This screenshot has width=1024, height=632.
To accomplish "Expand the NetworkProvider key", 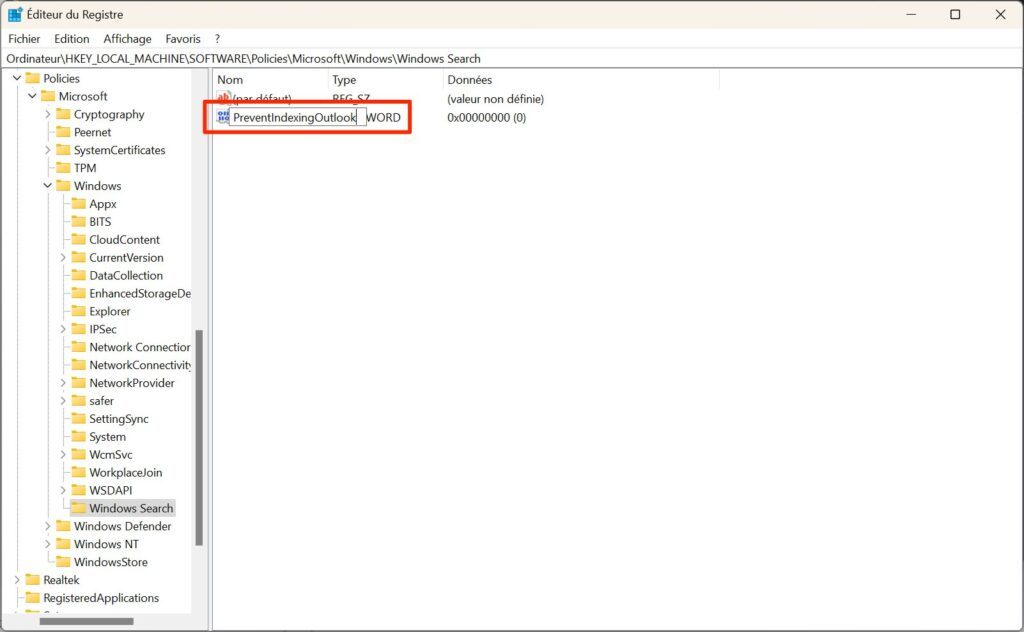I will [63, 383].
